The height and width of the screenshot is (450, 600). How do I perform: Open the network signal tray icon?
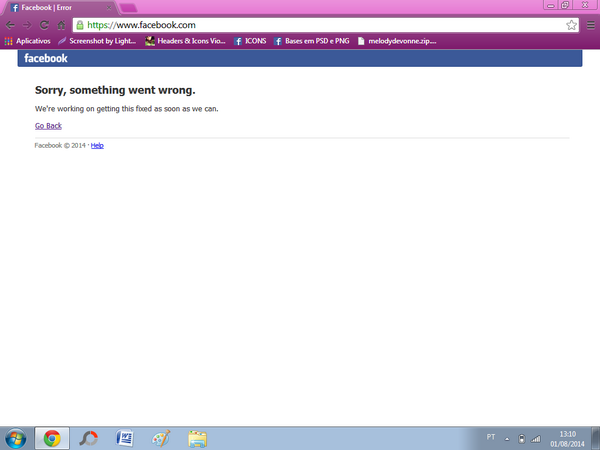click(x=536, y=439)
